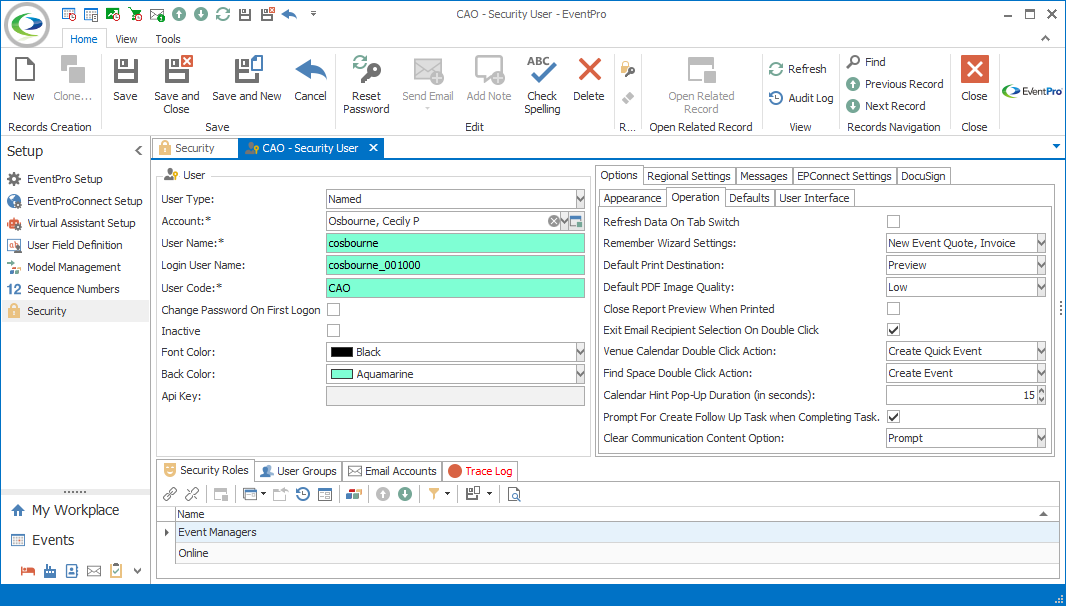This screenshot has width=1066, height=606.
Task: Click the black Font Color swatch
Action: click(x=341, y=352)
